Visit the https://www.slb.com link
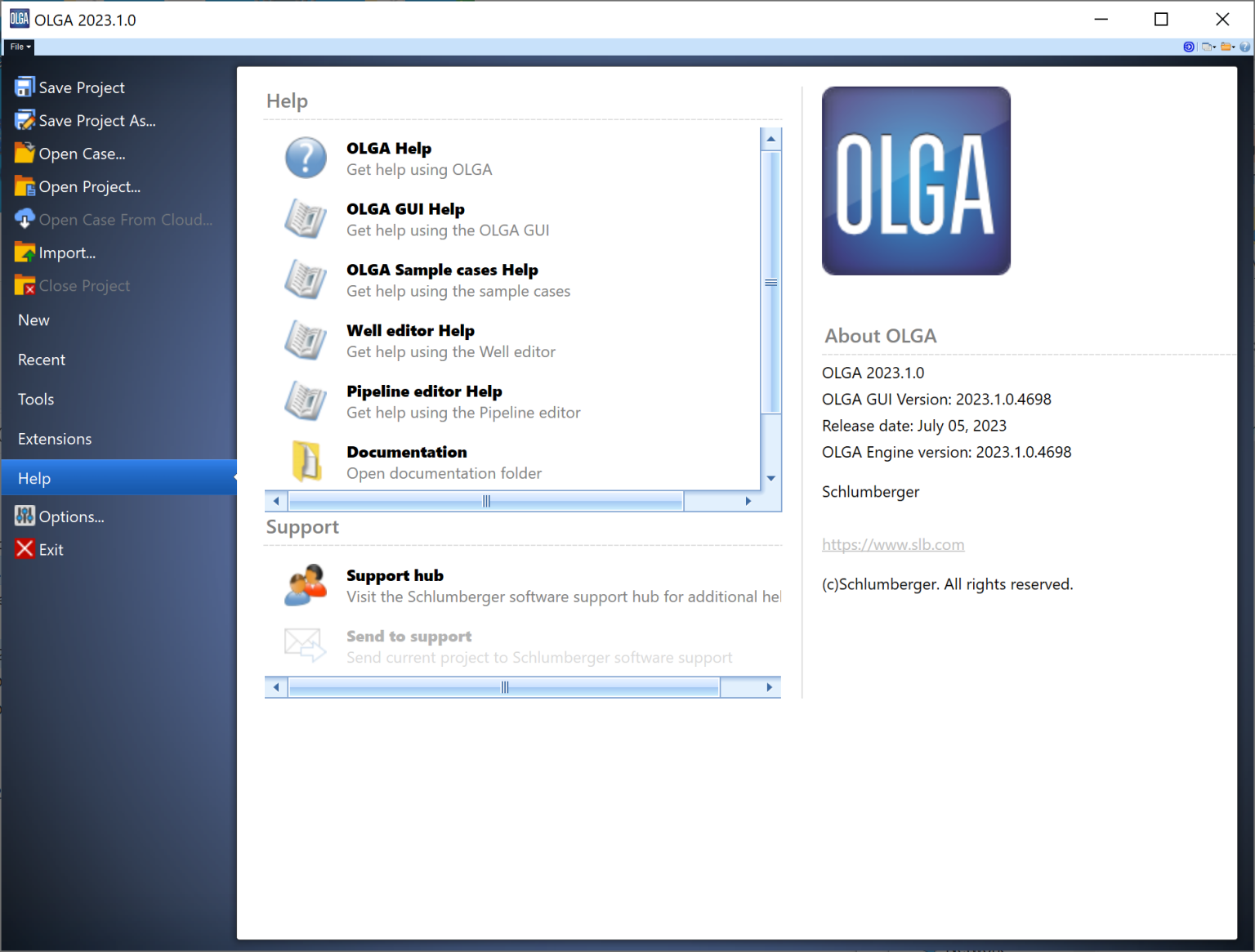The height and width of the screenshot is (952, 1255). click(x=893, y=543)
